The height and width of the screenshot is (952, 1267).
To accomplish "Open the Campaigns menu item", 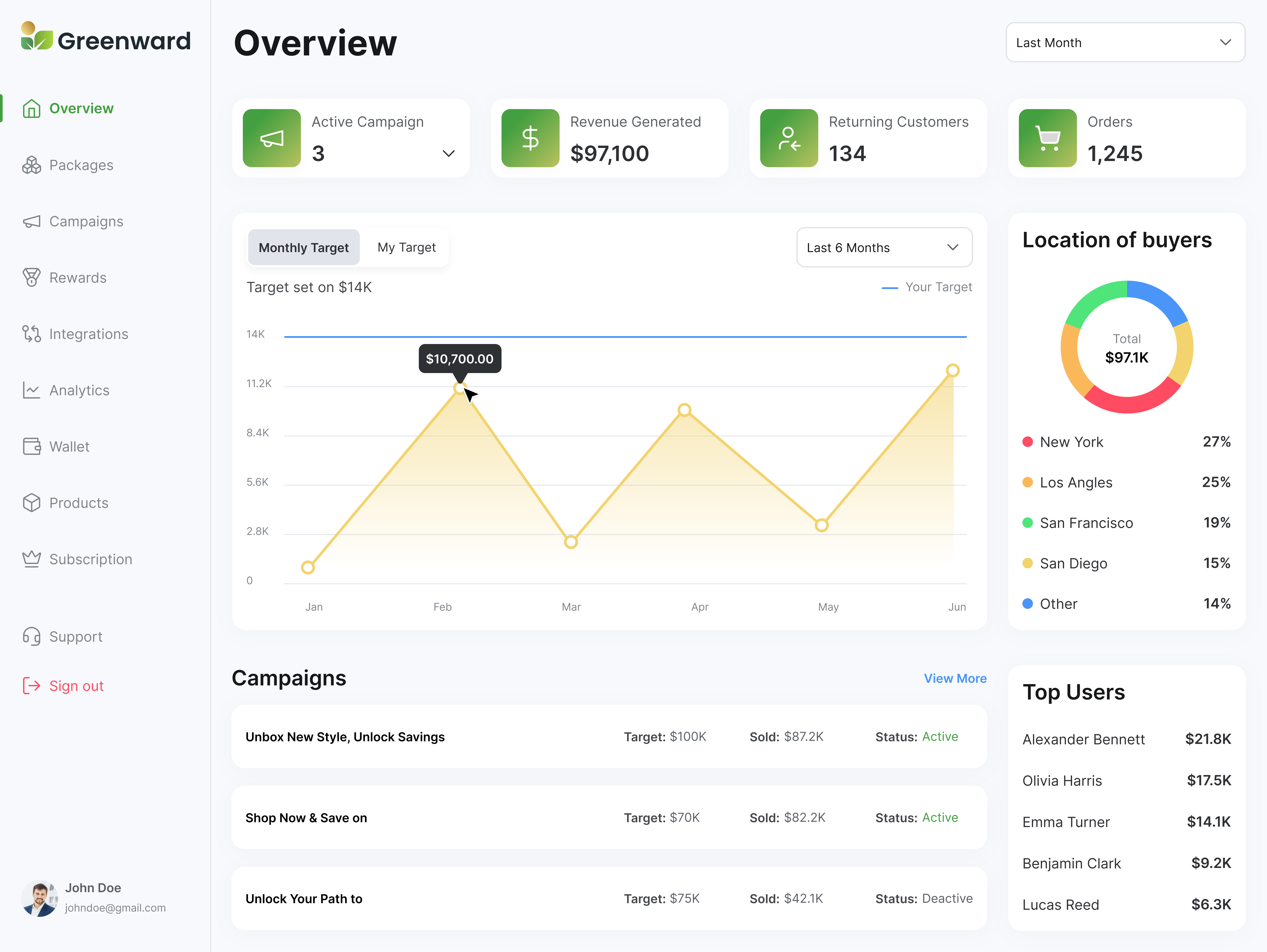I will pos(86,221).
